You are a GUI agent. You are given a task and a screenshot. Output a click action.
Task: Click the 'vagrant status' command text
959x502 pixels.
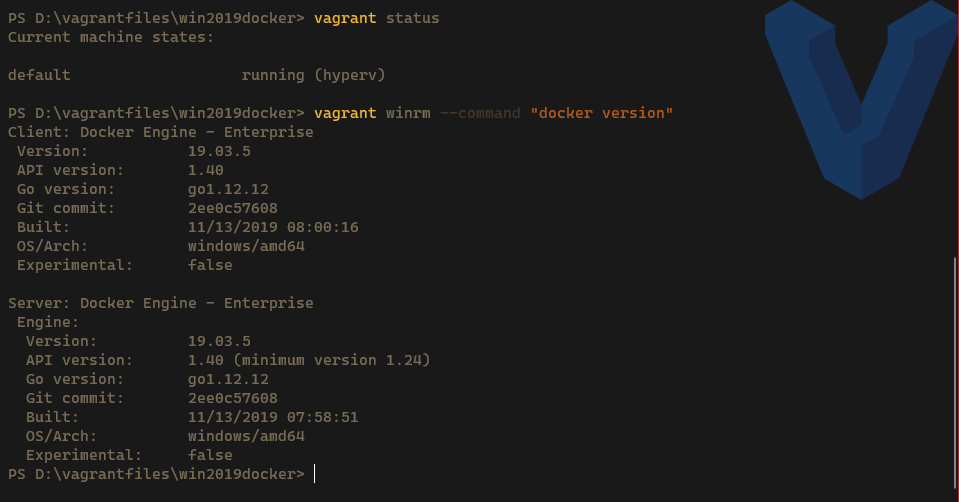pos(376,18)
